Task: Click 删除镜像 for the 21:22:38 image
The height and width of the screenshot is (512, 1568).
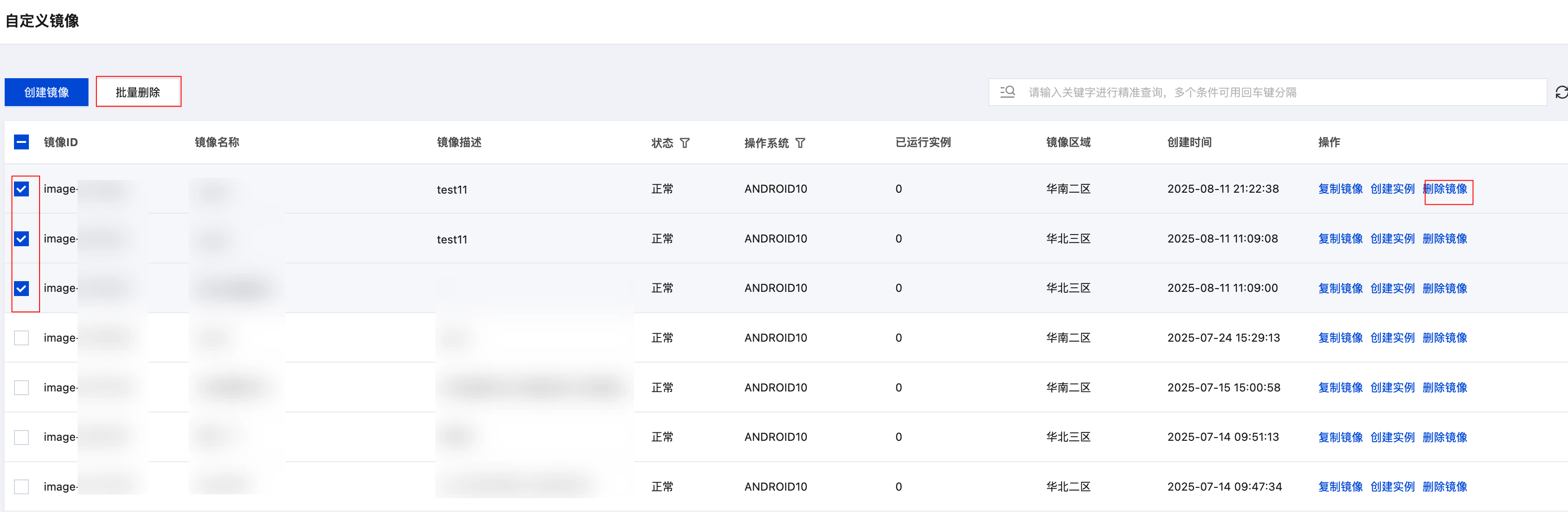Action: (1445, 189)
